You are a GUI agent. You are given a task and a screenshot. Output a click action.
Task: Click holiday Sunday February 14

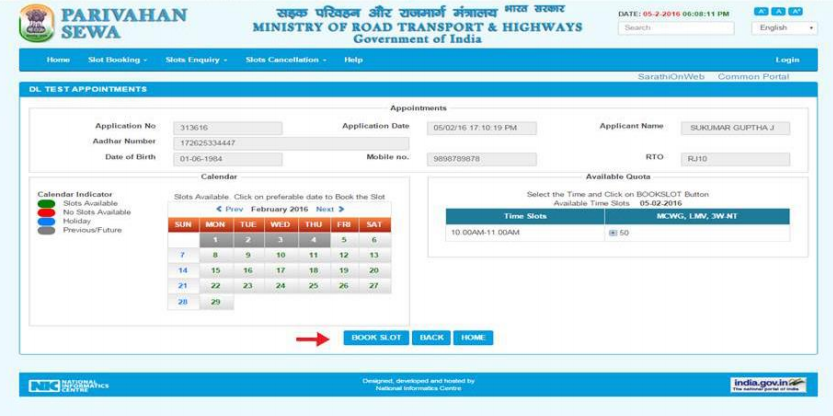[183, 271]
